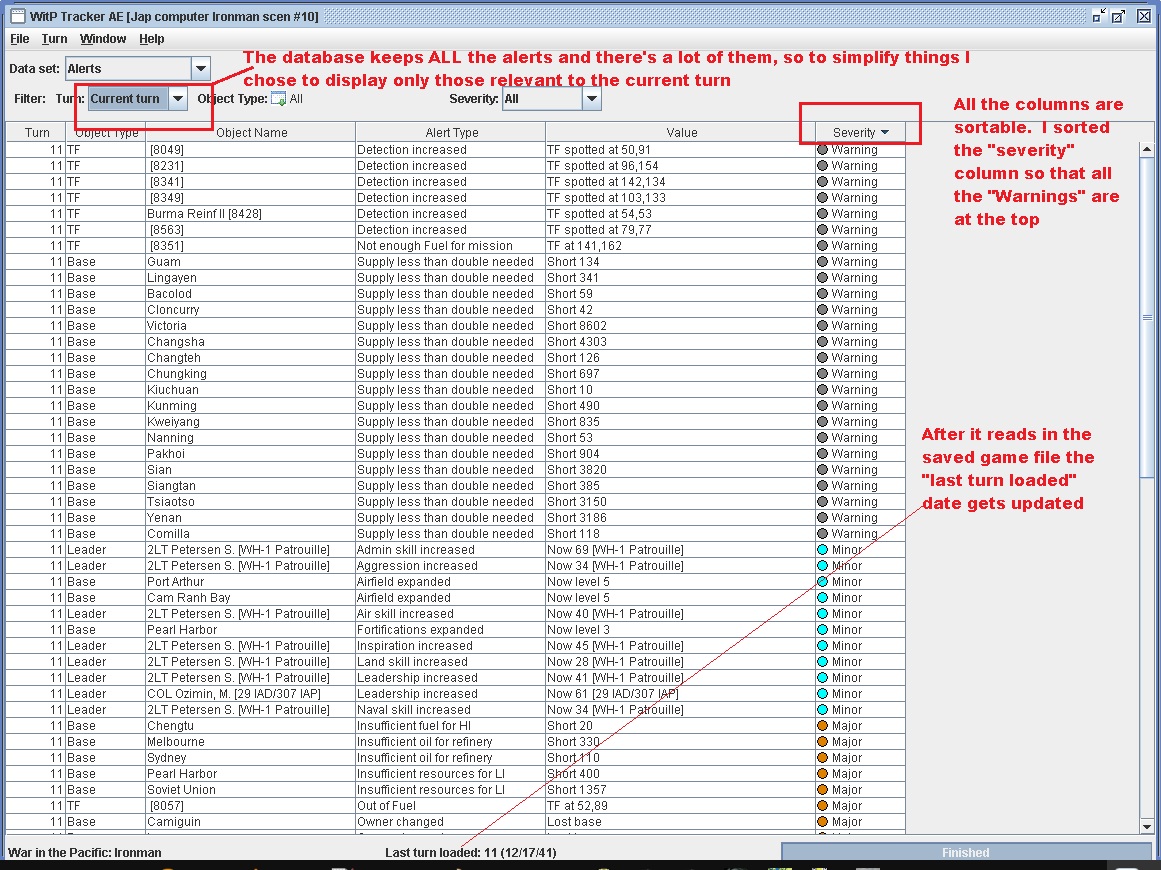Open the Object Type All selector
The image size is (1161, 870).
[287, 98]
